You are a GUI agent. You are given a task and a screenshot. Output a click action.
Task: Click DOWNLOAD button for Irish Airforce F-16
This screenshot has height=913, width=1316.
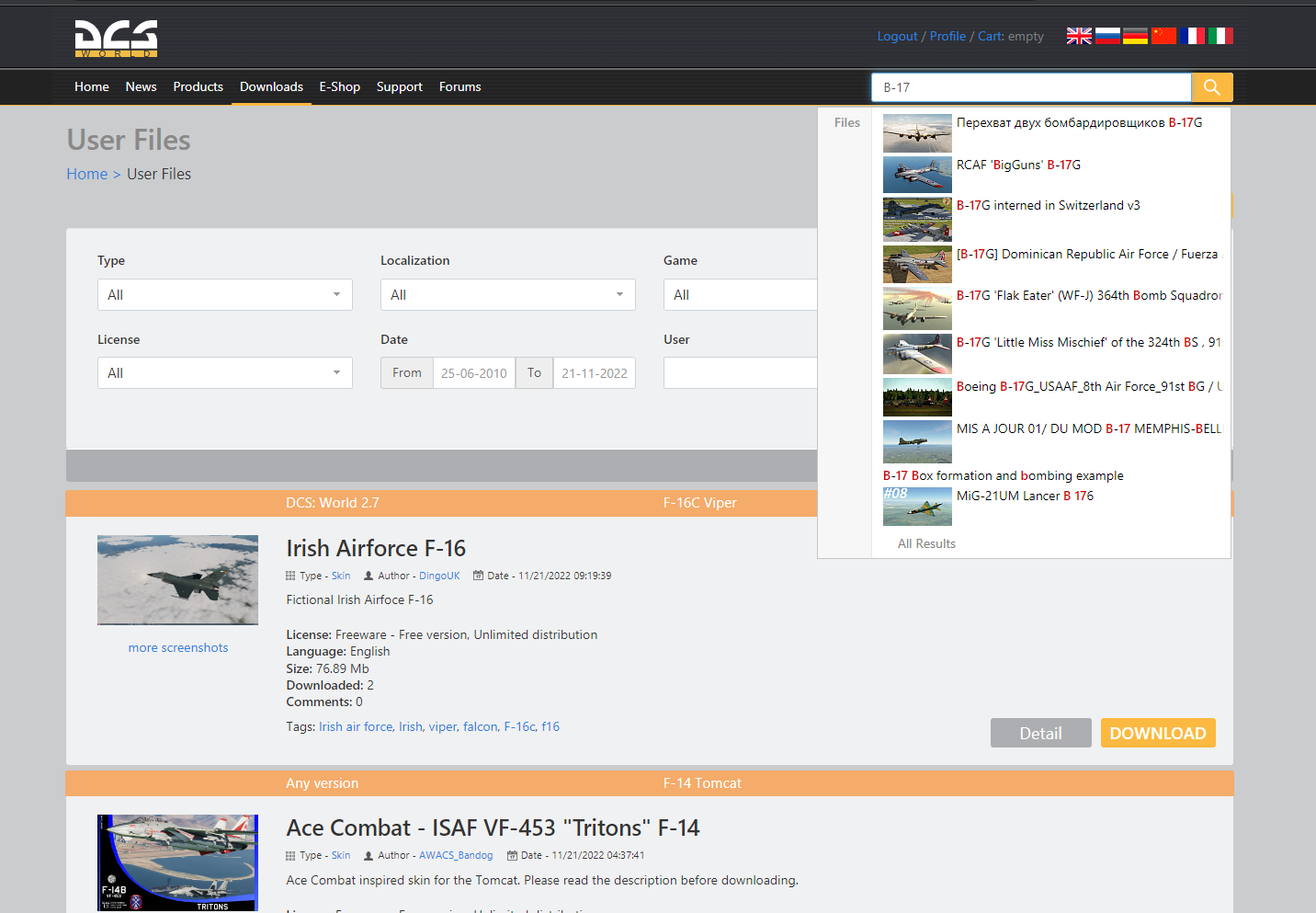point(1158,733)
